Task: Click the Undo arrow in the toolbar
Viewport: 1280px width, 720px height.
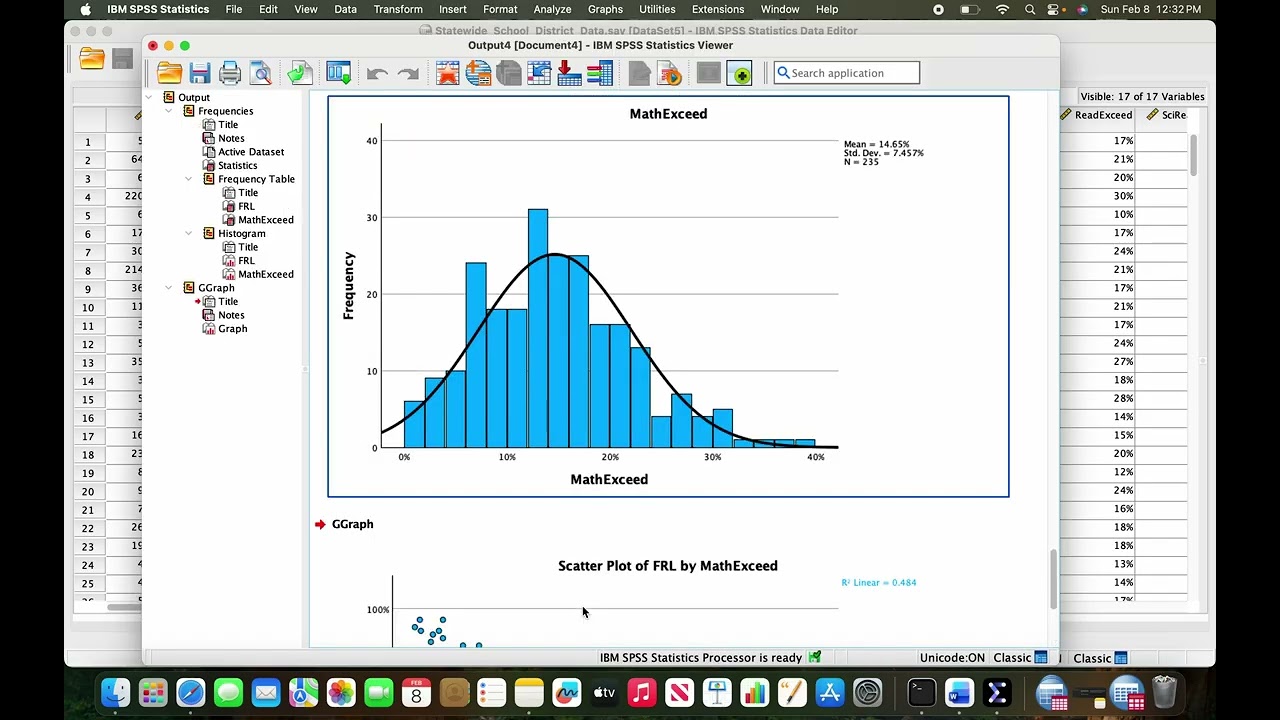Action: pos(377,73)
